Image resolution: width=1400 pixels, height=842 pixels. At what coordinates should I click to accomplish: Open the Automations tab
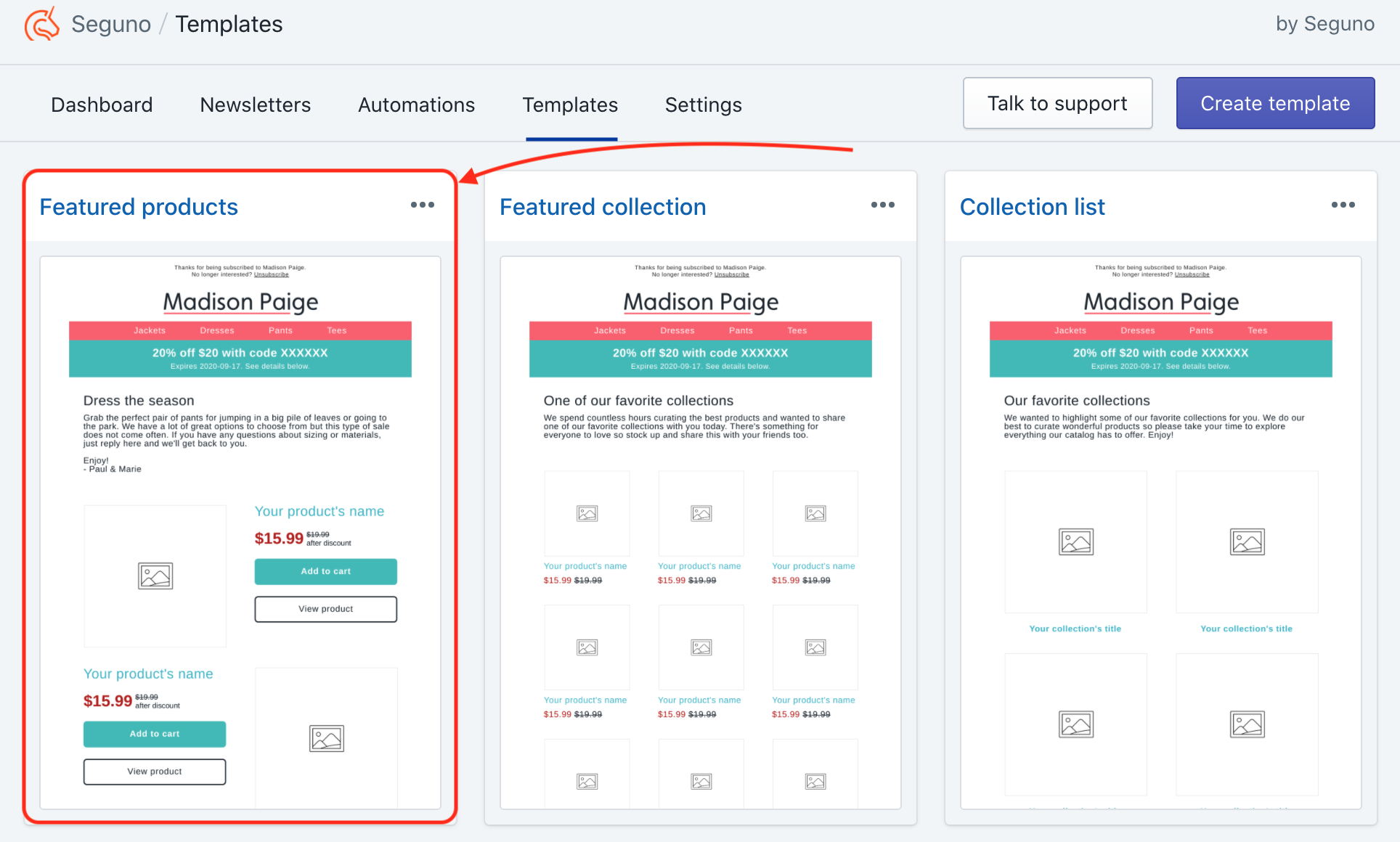pyautogui.click(x=416, y=105)
